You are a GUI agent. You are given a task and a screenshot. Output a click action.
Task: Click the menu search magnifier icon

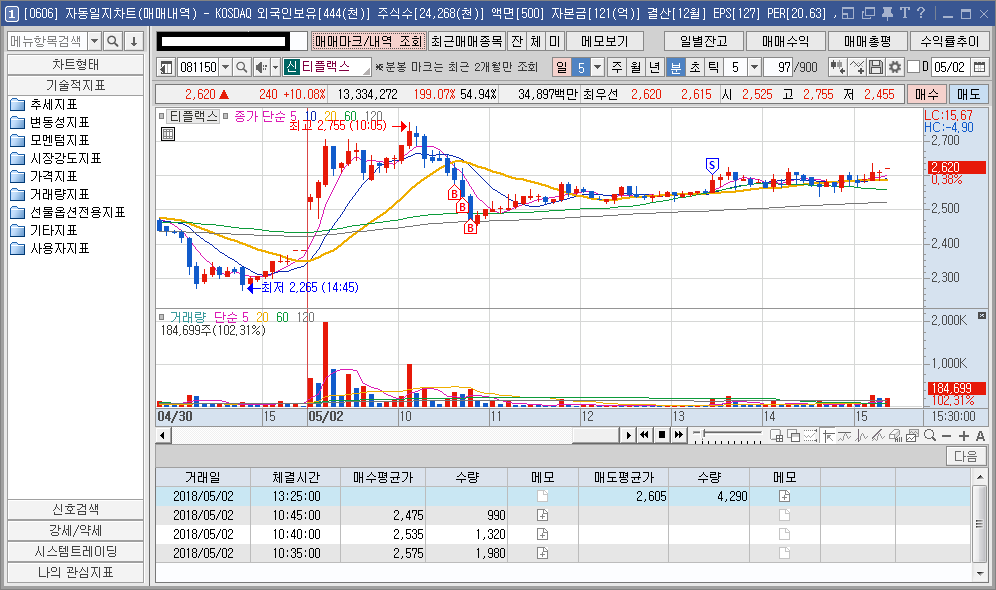tap(112, 42)
